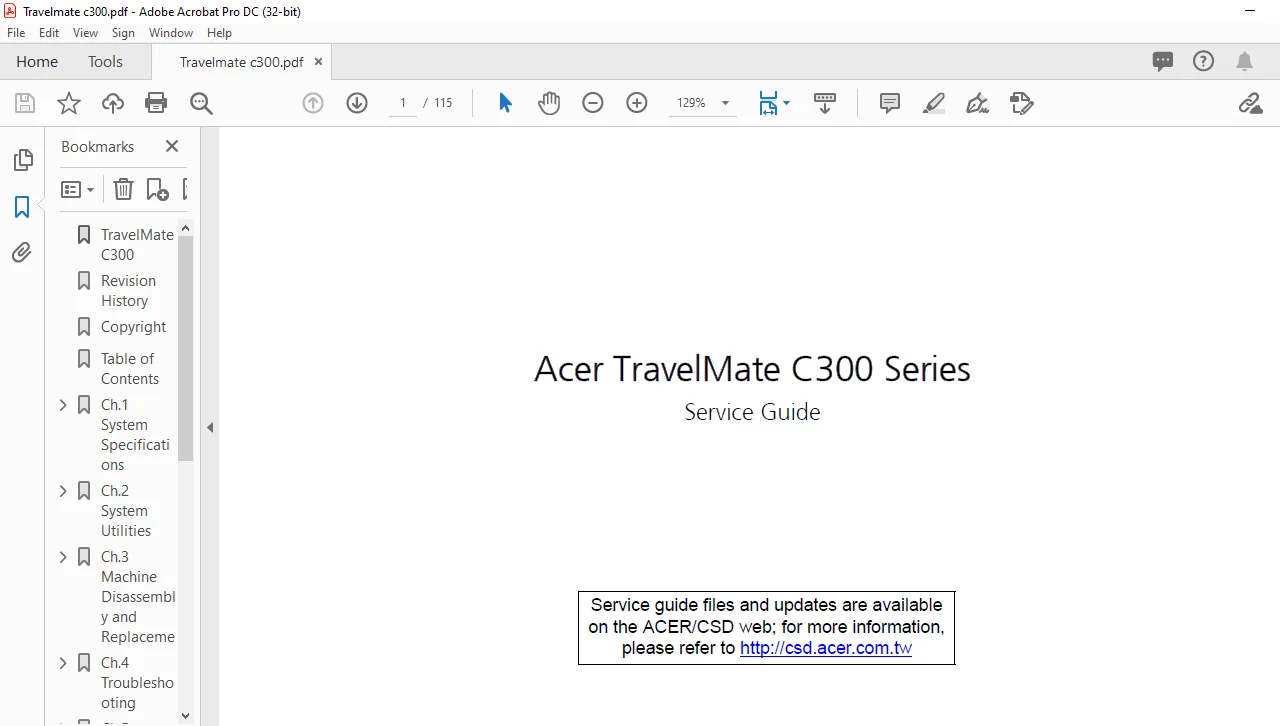The width and height of the screenshot is (1280, 726).
Task: Go to Revision History bookmark
Action: (x=128, y=290)
